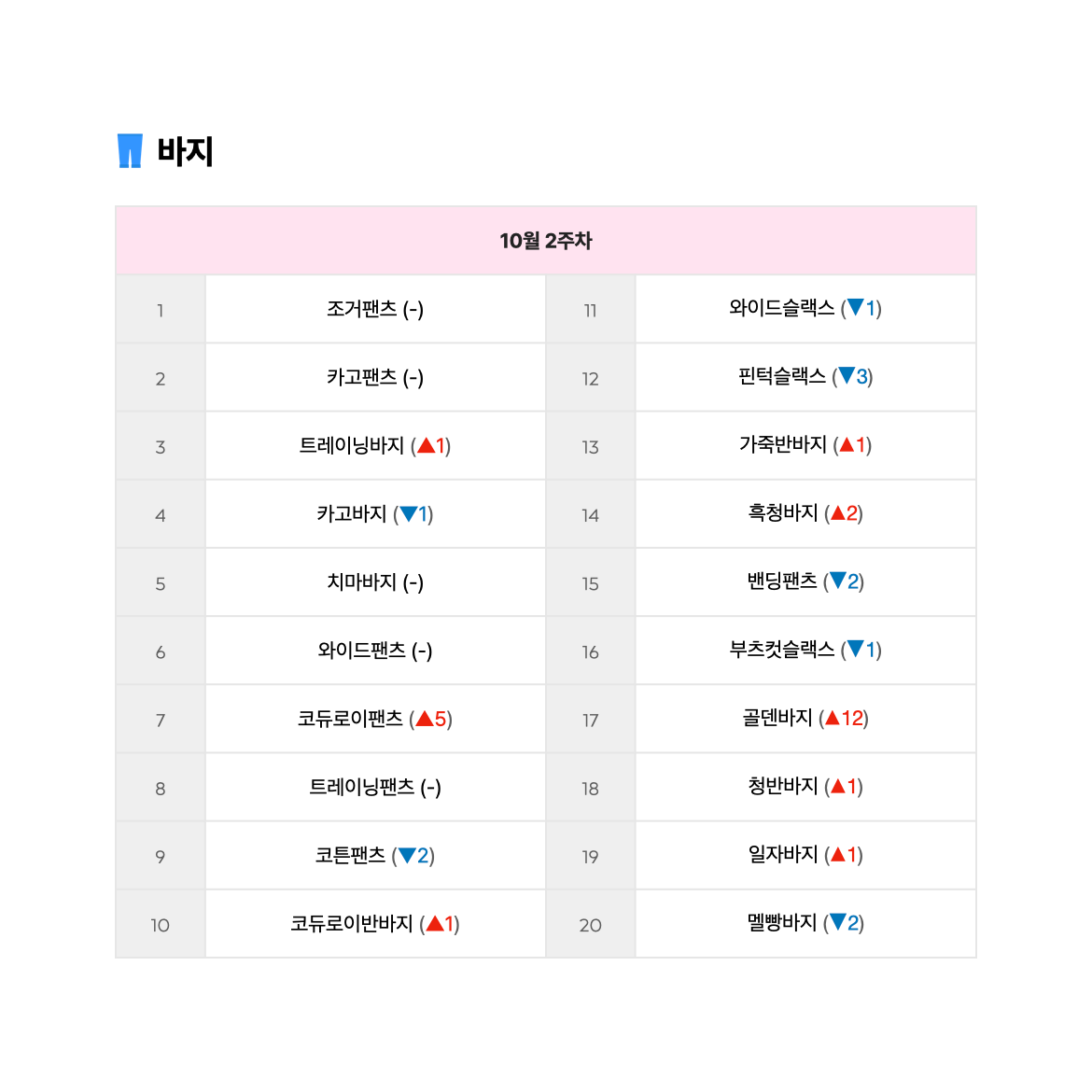Click the blue down arrow next to 와이드슬랙스

point(855,307)
